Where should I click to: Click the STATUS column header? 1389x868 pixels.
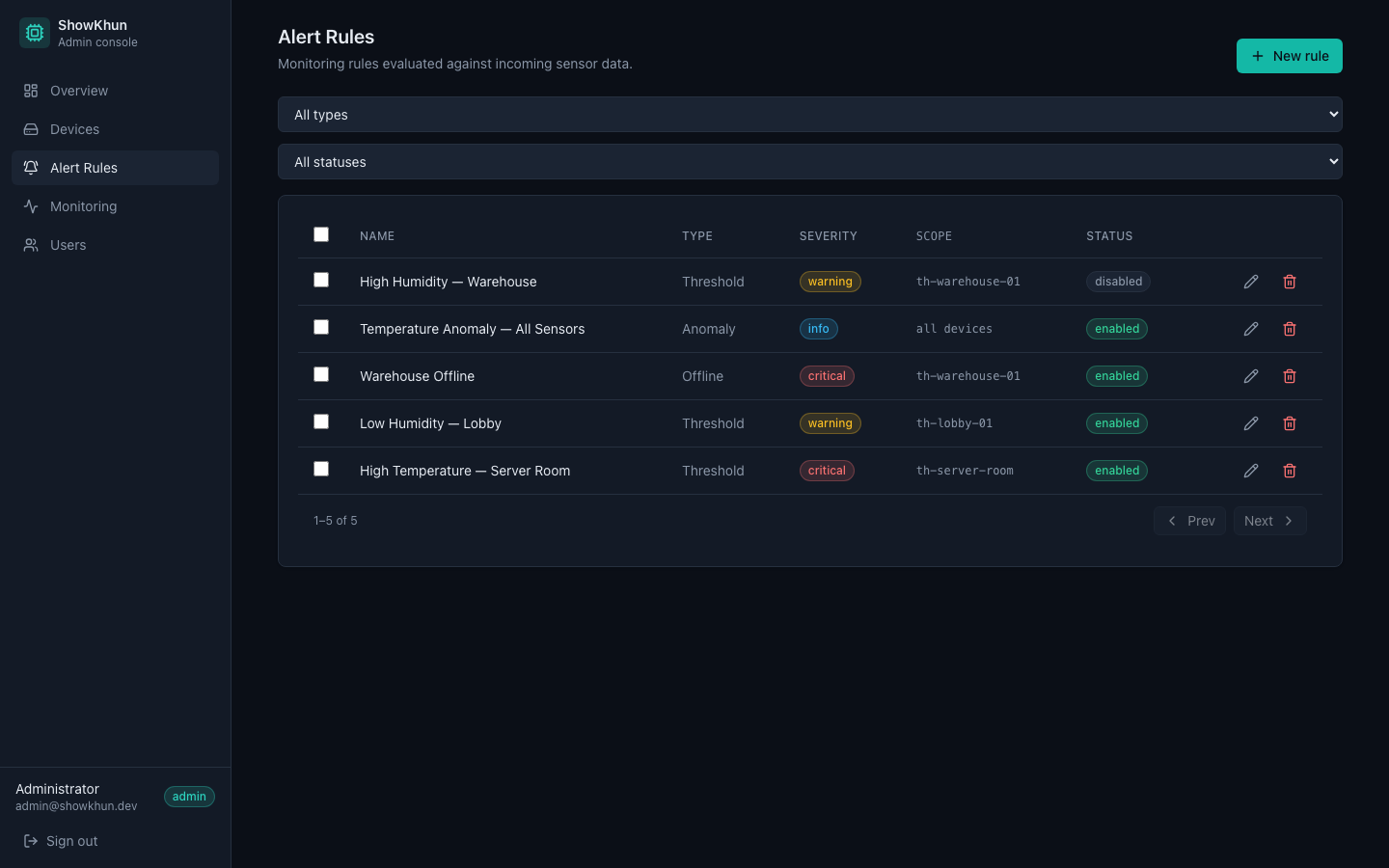(x=1109, y=236)
